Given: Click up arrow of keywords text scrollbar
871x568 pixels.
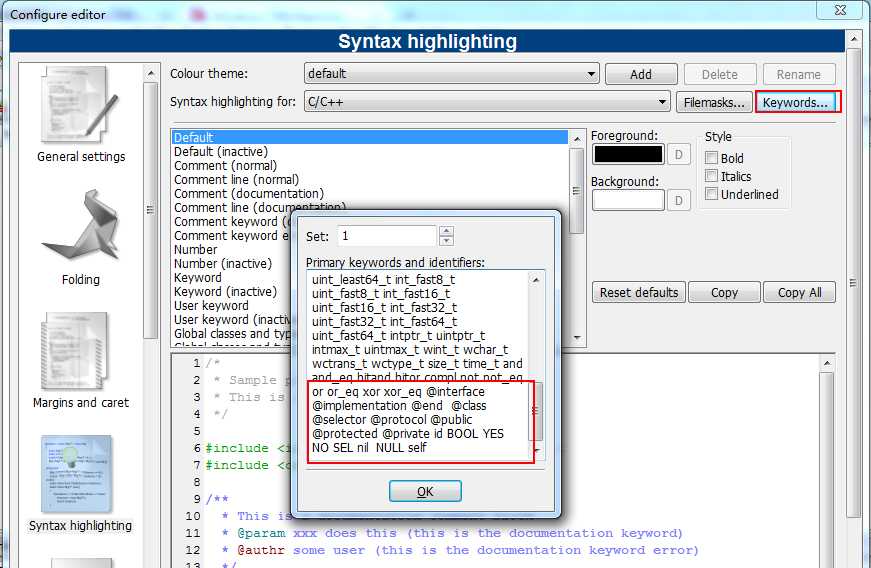Looking at the screenshot, I should point(536,280).
